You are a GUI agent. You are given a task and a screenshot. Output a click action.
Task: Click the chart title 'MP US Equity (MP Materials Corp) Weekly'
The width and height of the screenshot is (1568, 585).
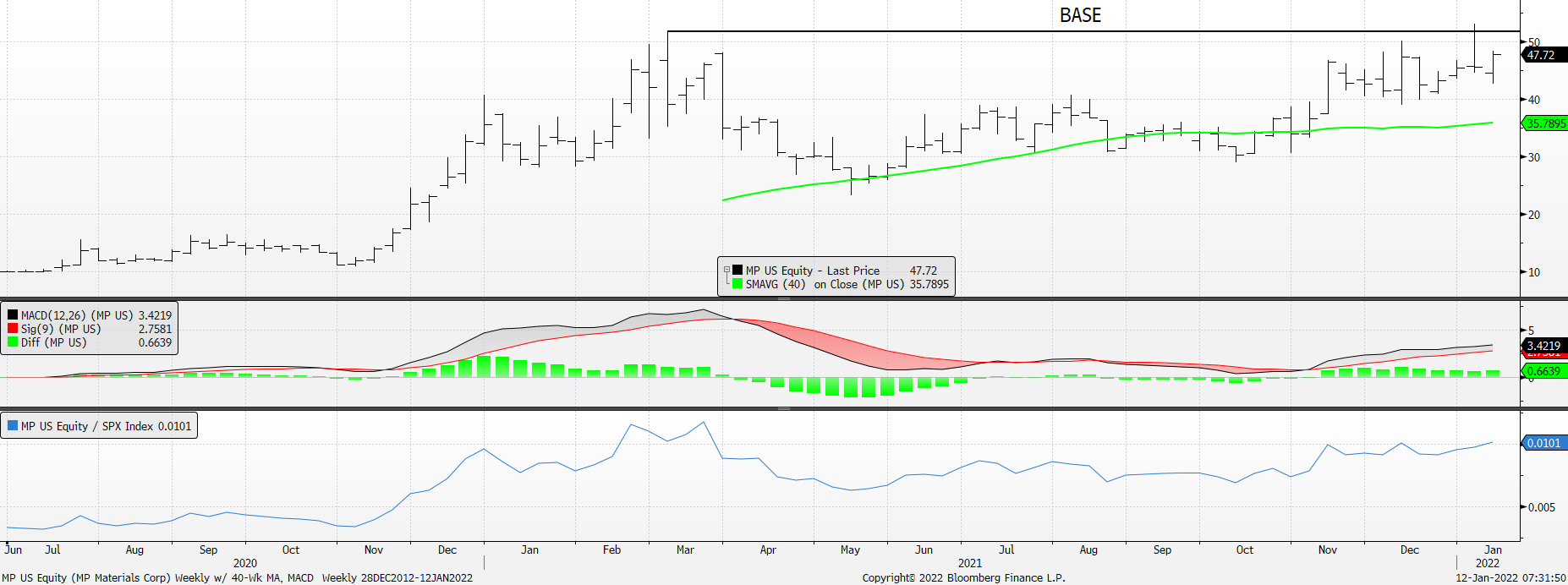106,578
